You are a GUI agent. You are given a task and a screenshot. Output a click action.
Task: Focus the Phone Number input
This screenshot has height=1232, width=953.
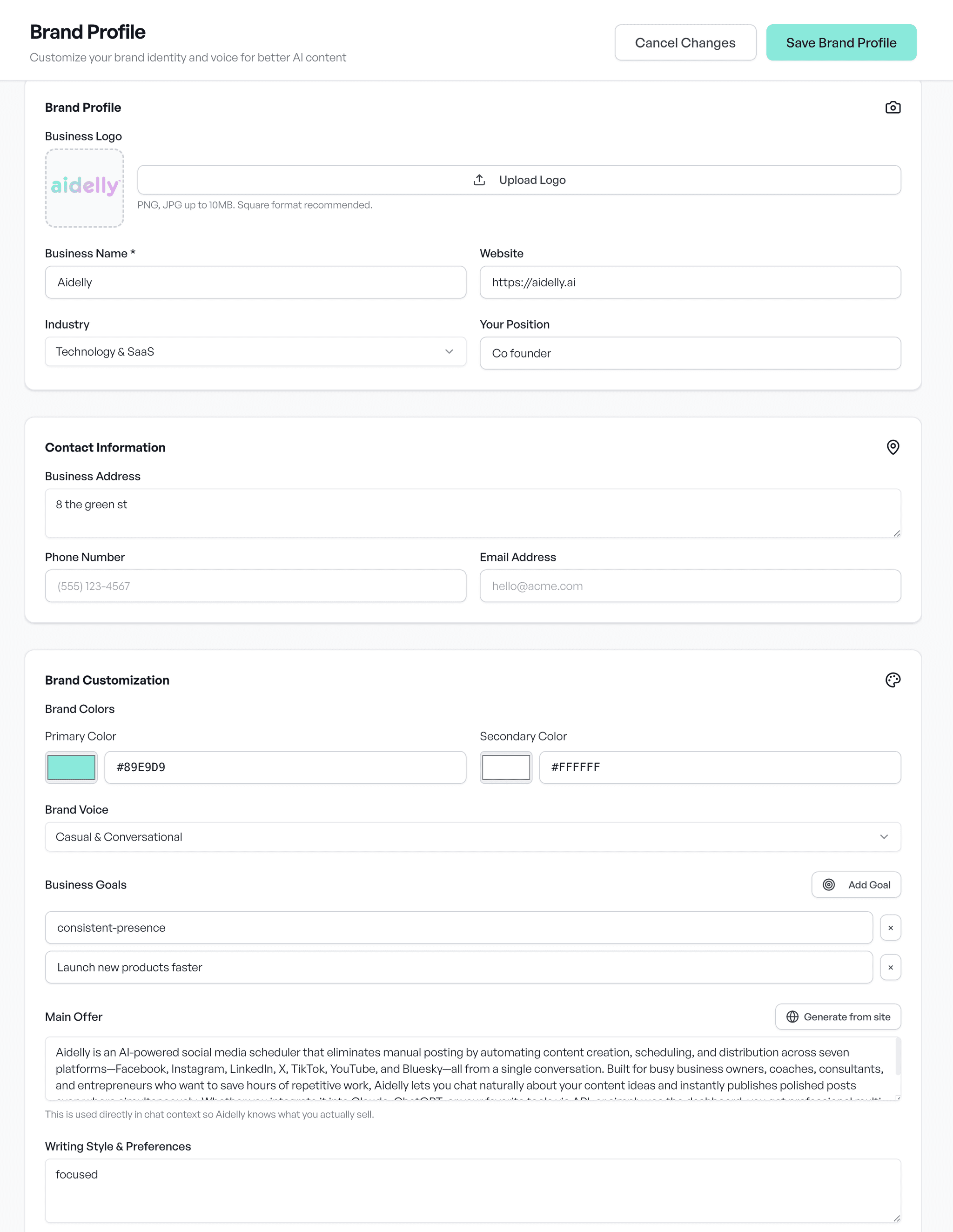[255, 586]
